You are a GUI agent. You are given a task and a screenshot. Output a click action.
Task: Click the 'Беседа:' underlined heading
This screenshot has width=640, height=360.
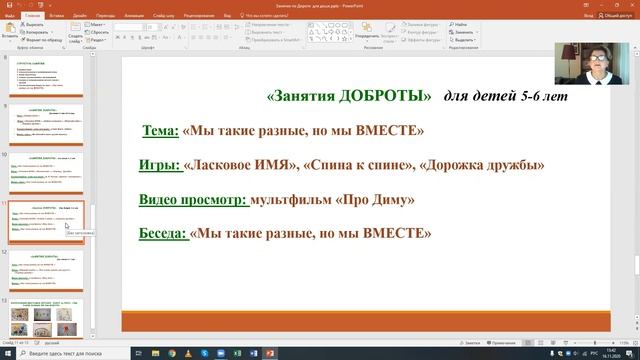[x=164, y=233]
